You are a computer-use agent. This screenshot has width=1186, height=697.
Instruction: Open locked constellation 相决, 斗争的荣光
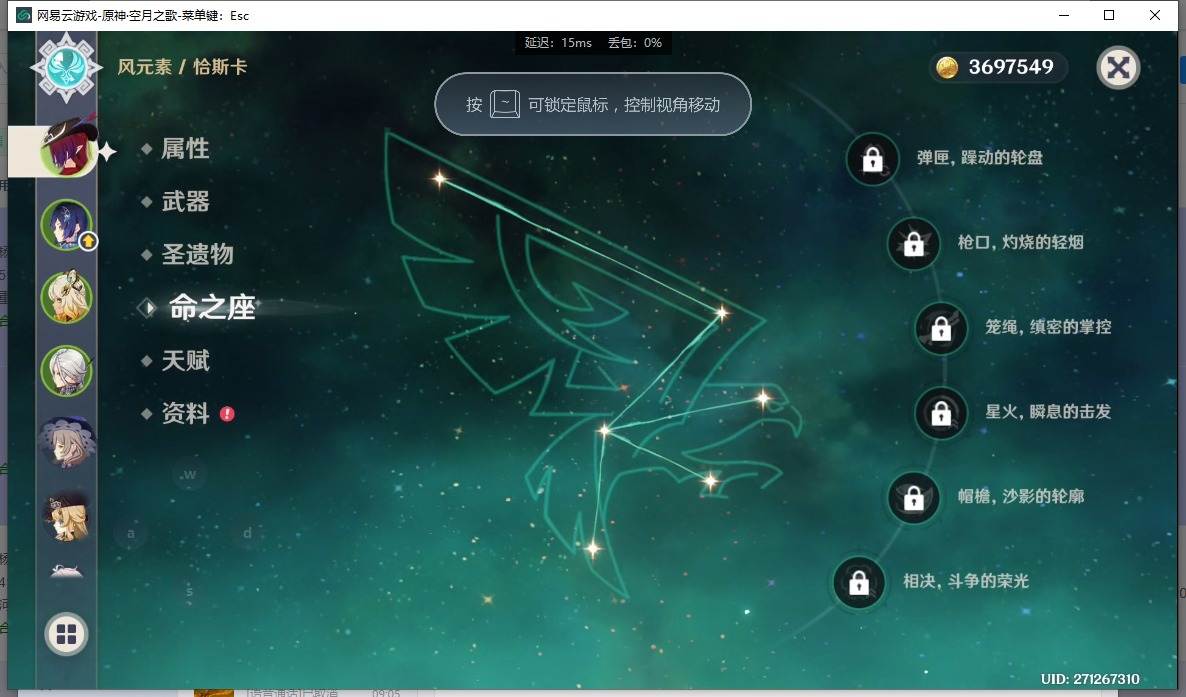[858, 583]
